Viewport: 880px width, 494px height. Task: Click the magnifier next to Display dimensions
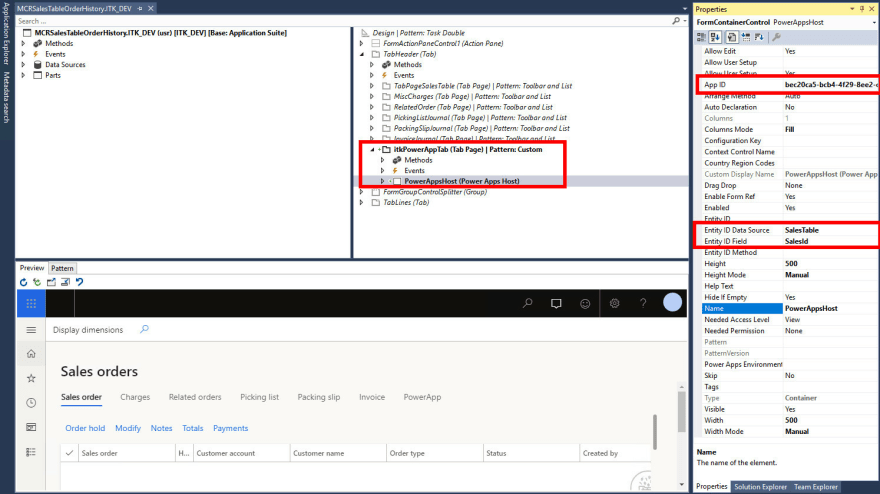click(144, 330)
